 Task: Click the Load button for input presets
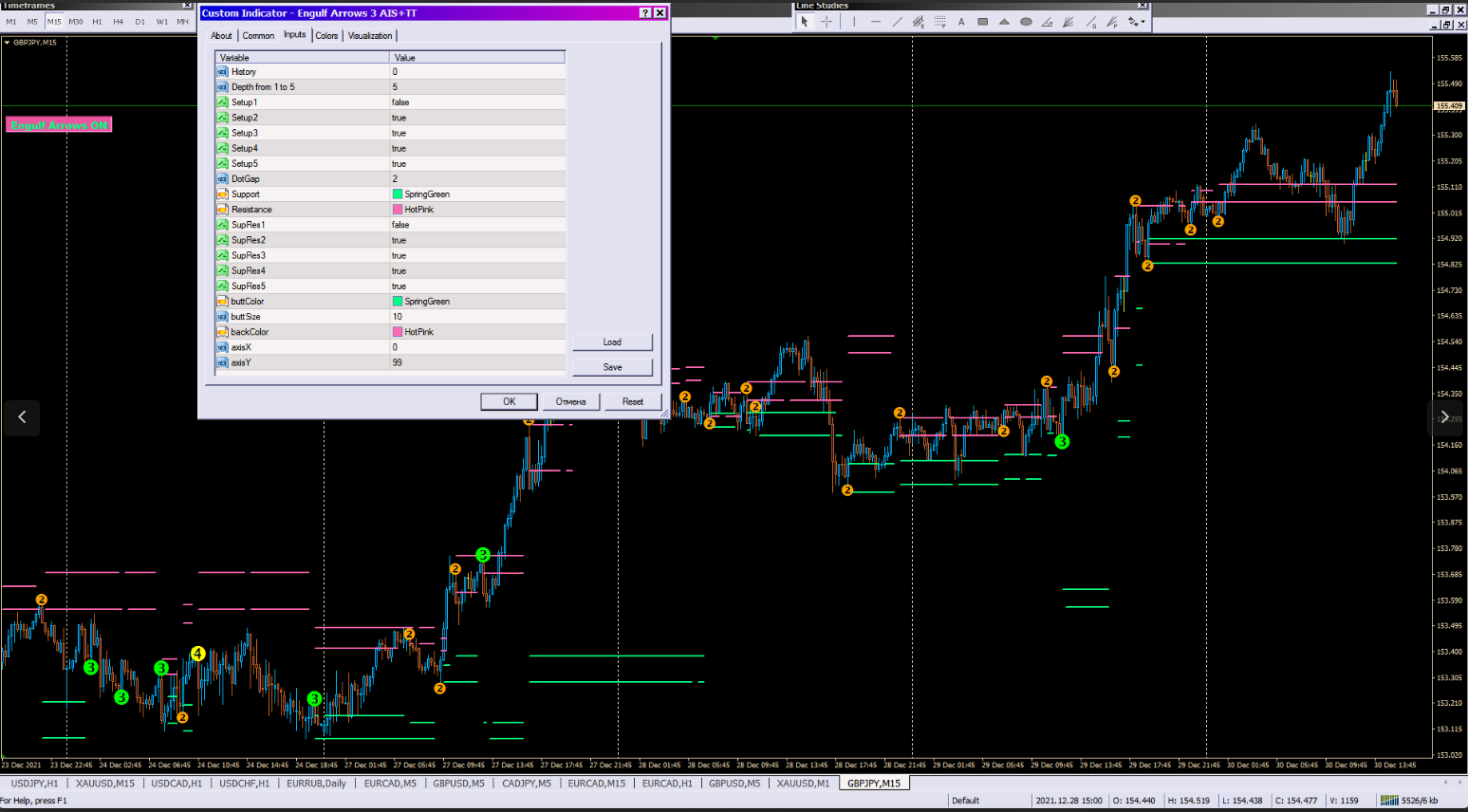(612, 341)
